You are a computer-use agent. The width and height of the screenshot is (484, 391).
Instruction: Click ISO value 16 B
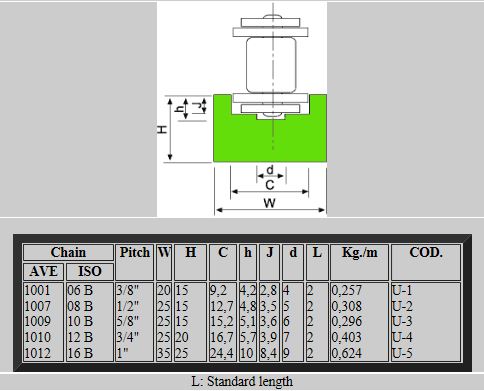[80, 353]
